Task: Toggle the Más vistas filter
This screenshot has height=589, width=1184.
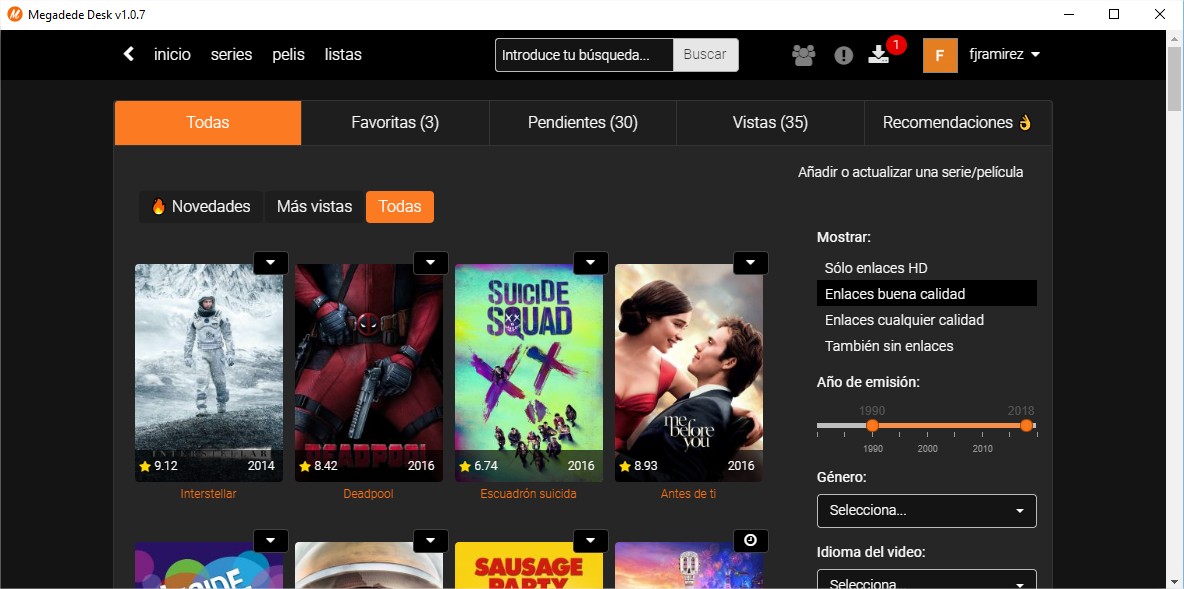Action: point(314,206)
